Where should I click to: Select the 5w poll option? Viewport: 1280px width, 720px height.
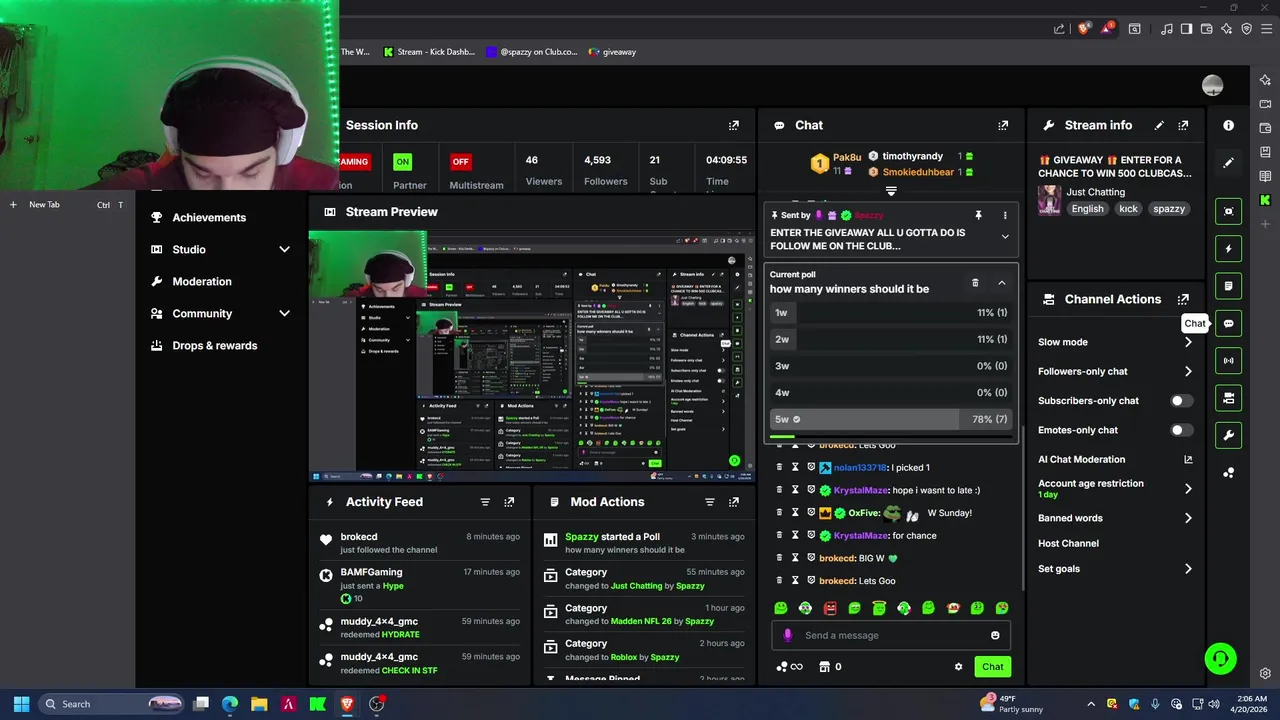(x=890, y=419)
